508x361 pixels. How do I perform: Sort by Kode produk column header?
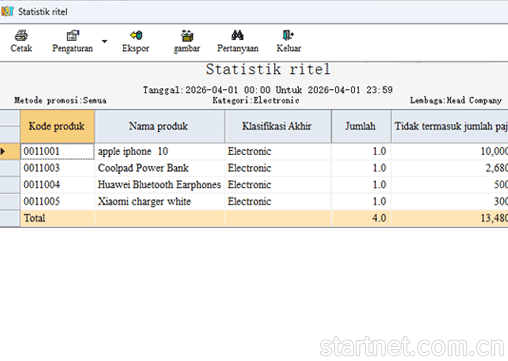point(57,126)
